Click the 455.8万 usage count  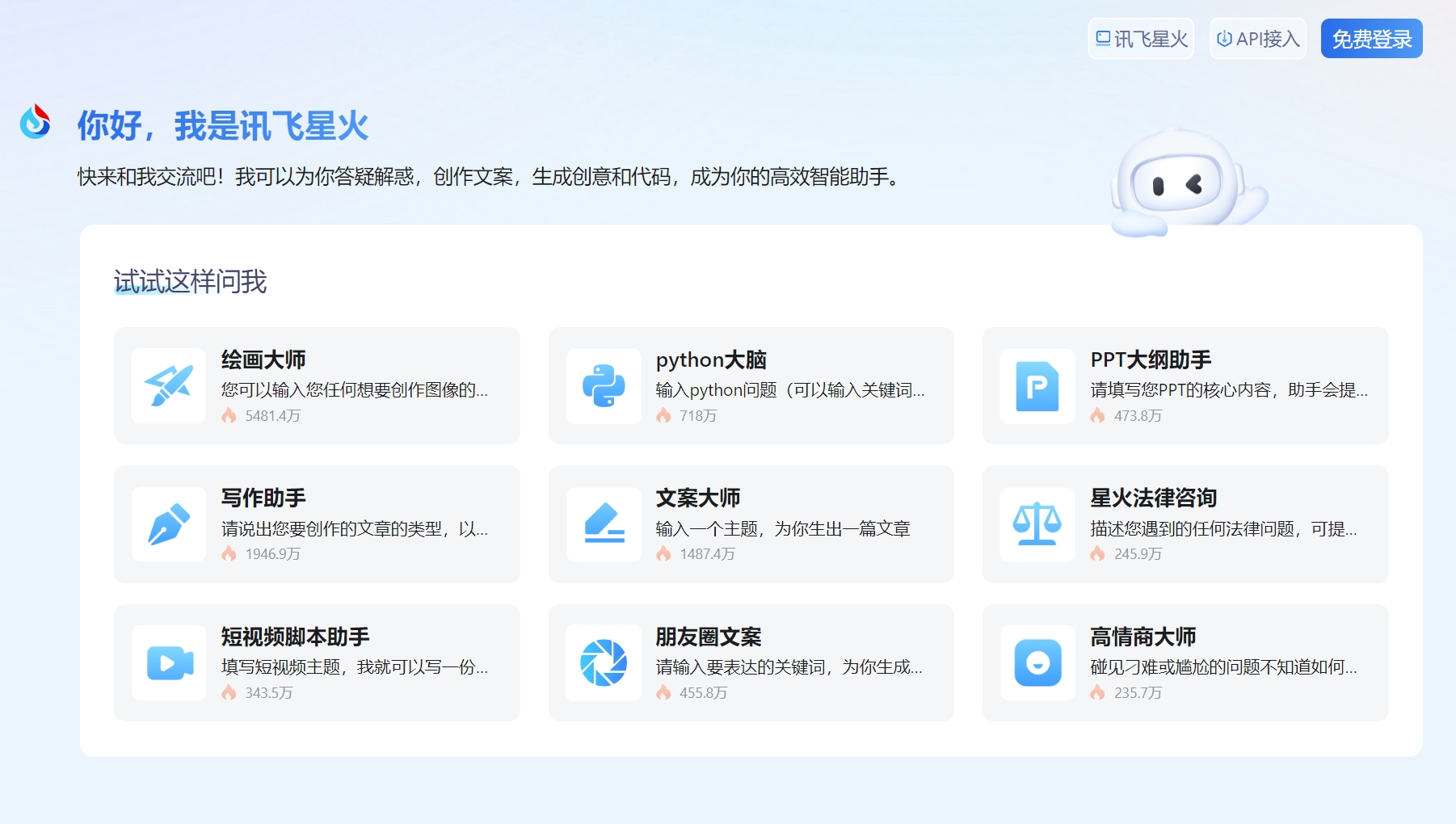[x=703, y=693]
